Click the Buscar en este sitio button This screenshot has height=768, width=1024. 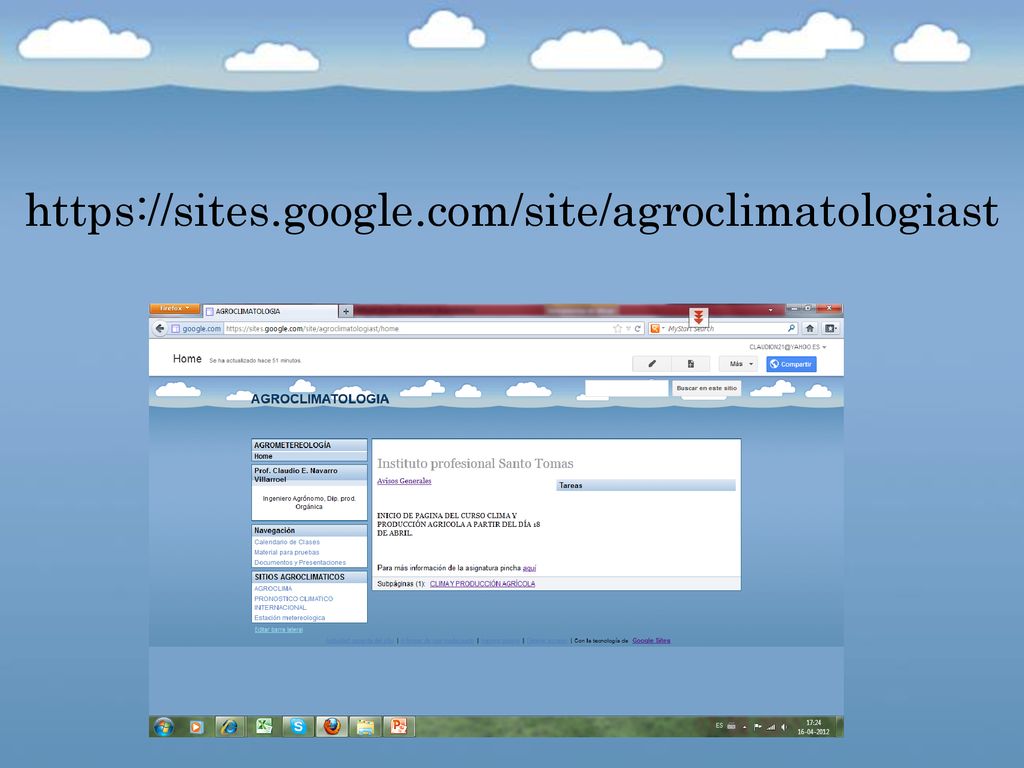(707, 388)
